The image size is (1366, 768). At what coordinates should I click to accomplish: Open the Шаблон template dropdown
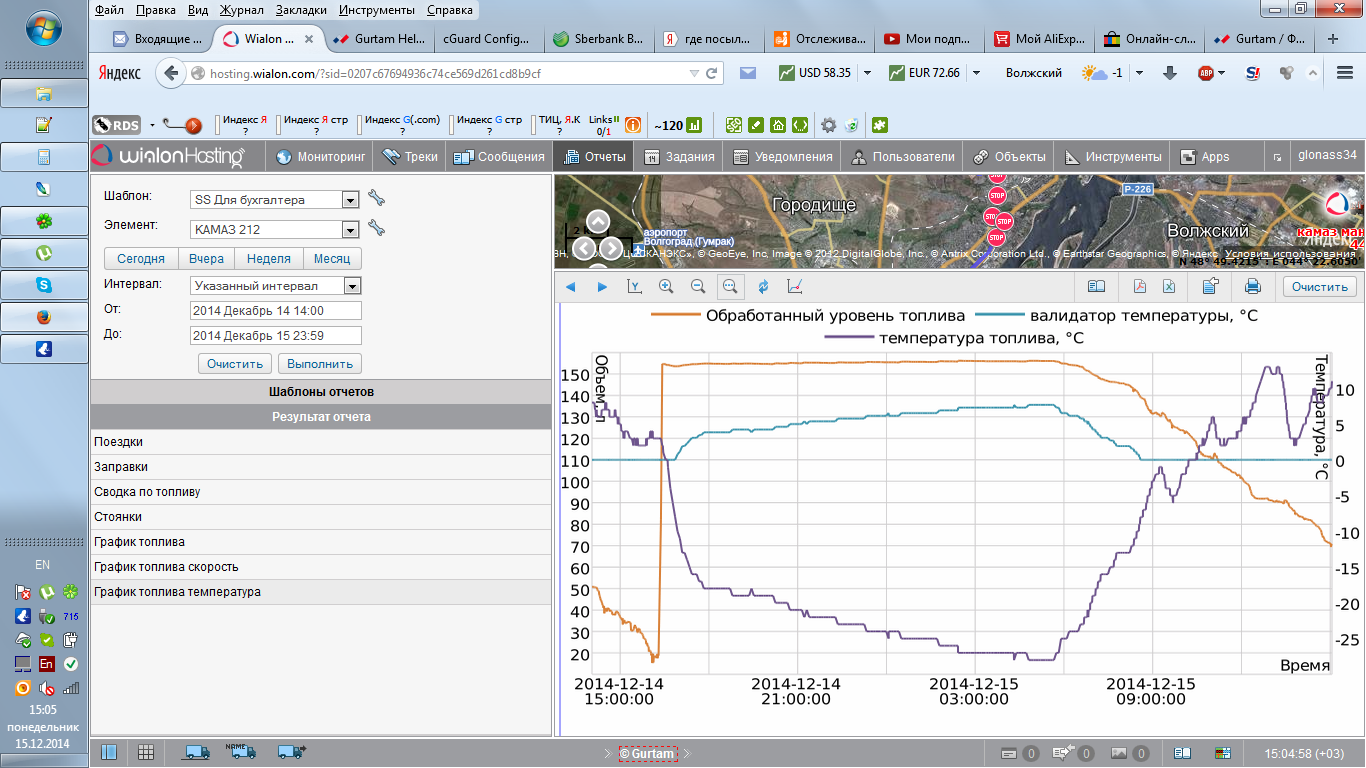coord(350,200)
